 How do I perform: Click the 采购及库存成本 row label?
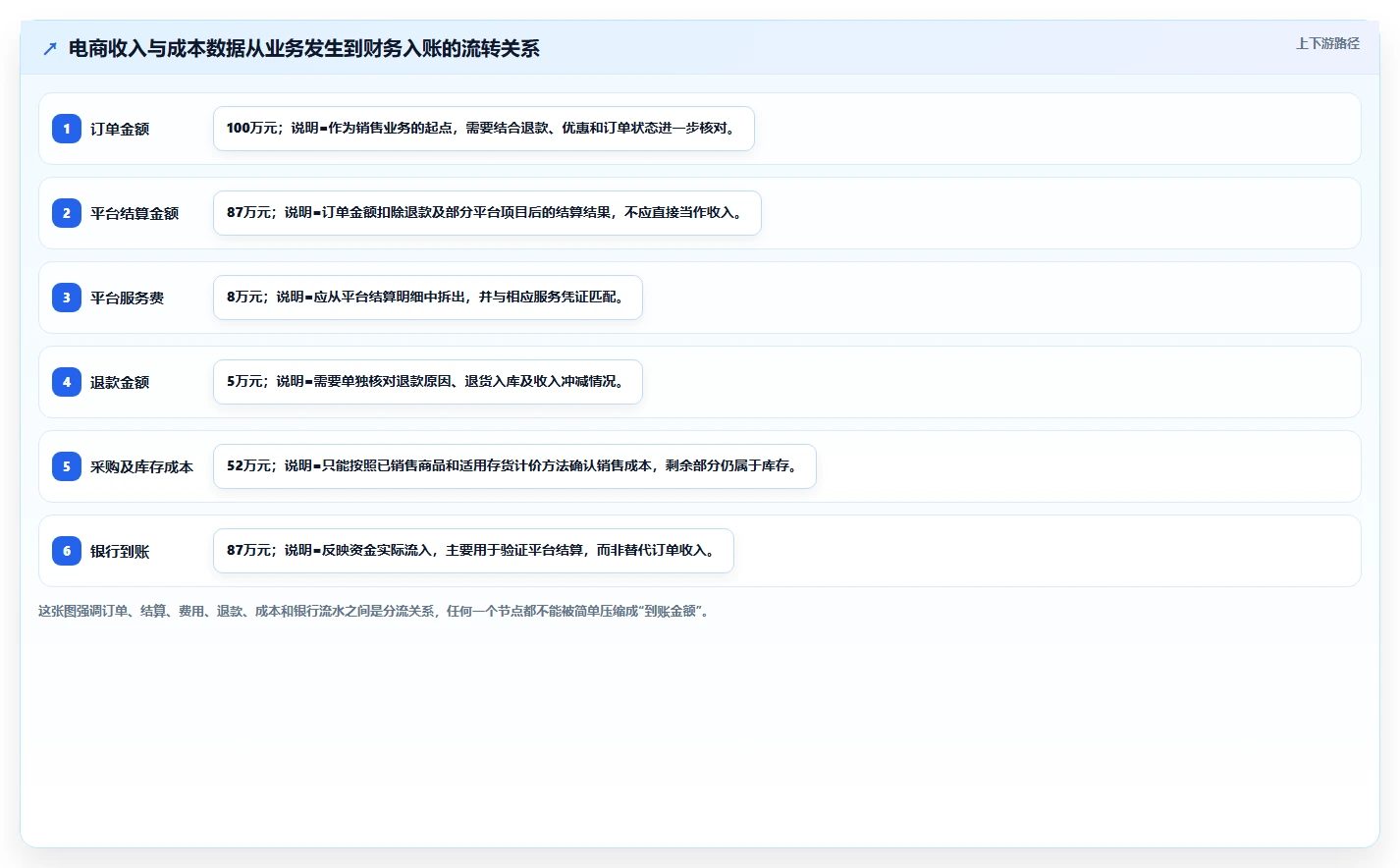(142, 466)
